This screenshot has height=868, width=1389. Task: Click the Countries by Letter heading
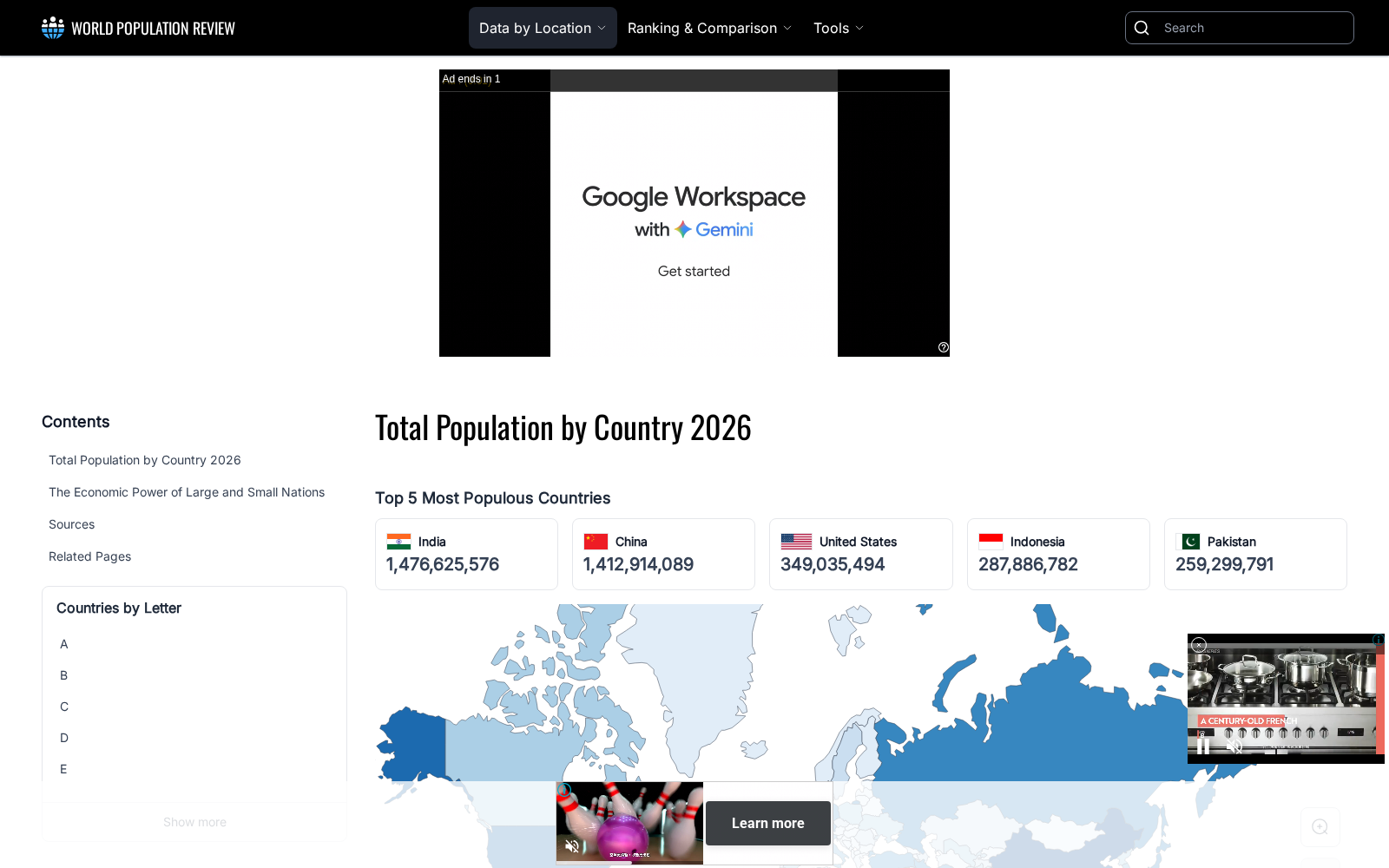point(119,608)
